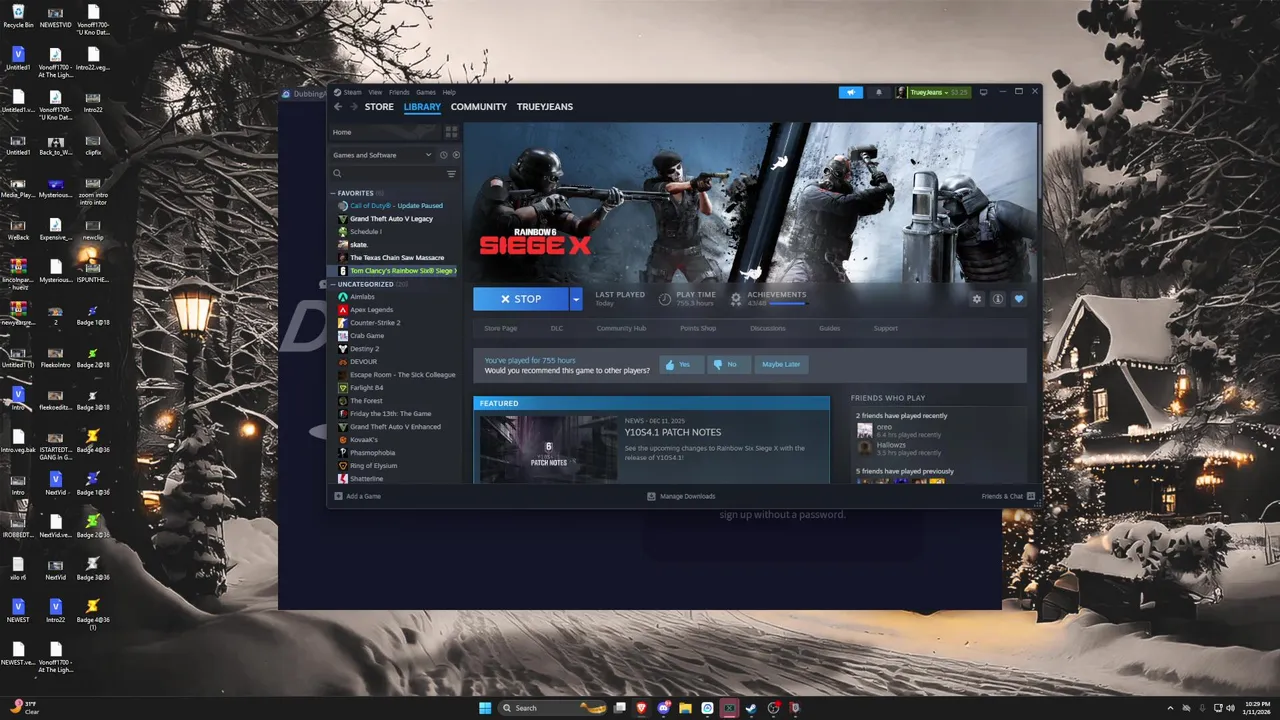Open the Guides link
Image resolution: width=1280 pixels, height=720 pixels.
pyautogui.click(x=829, y=328)
